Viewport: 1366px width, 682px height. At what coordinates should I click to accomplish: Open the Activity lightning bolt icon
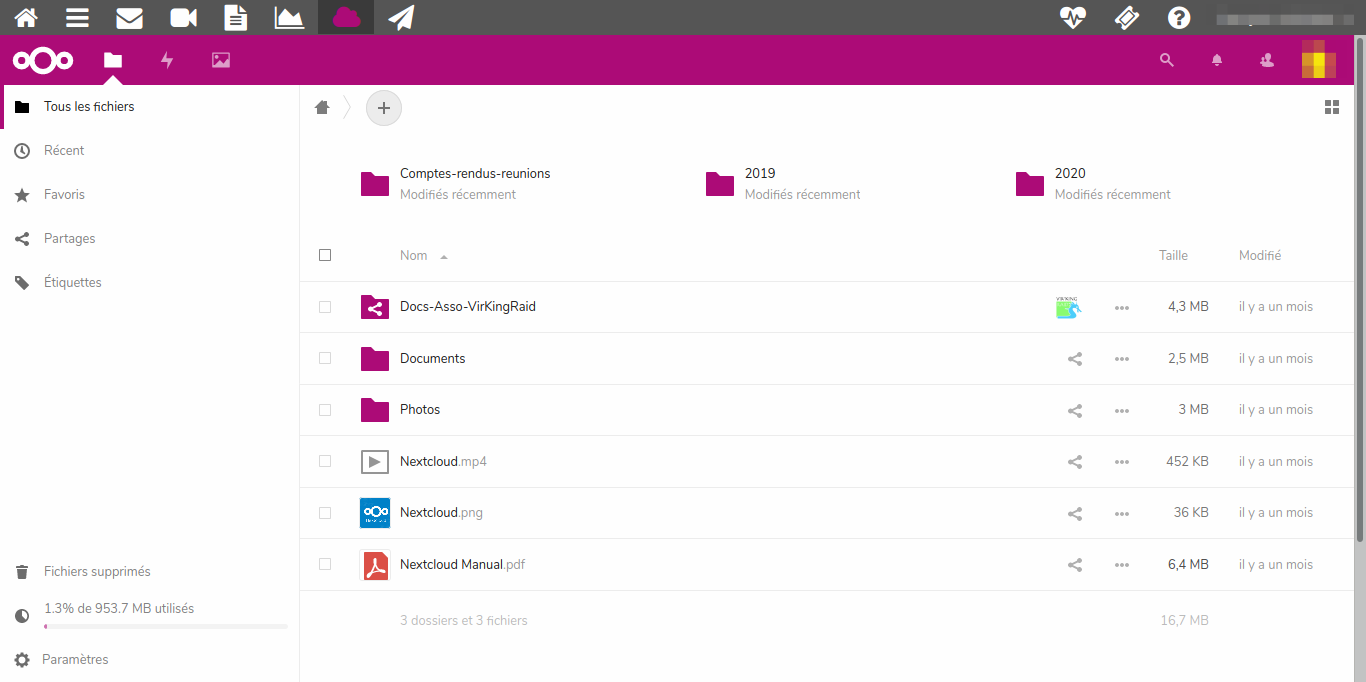pos(167,60)
